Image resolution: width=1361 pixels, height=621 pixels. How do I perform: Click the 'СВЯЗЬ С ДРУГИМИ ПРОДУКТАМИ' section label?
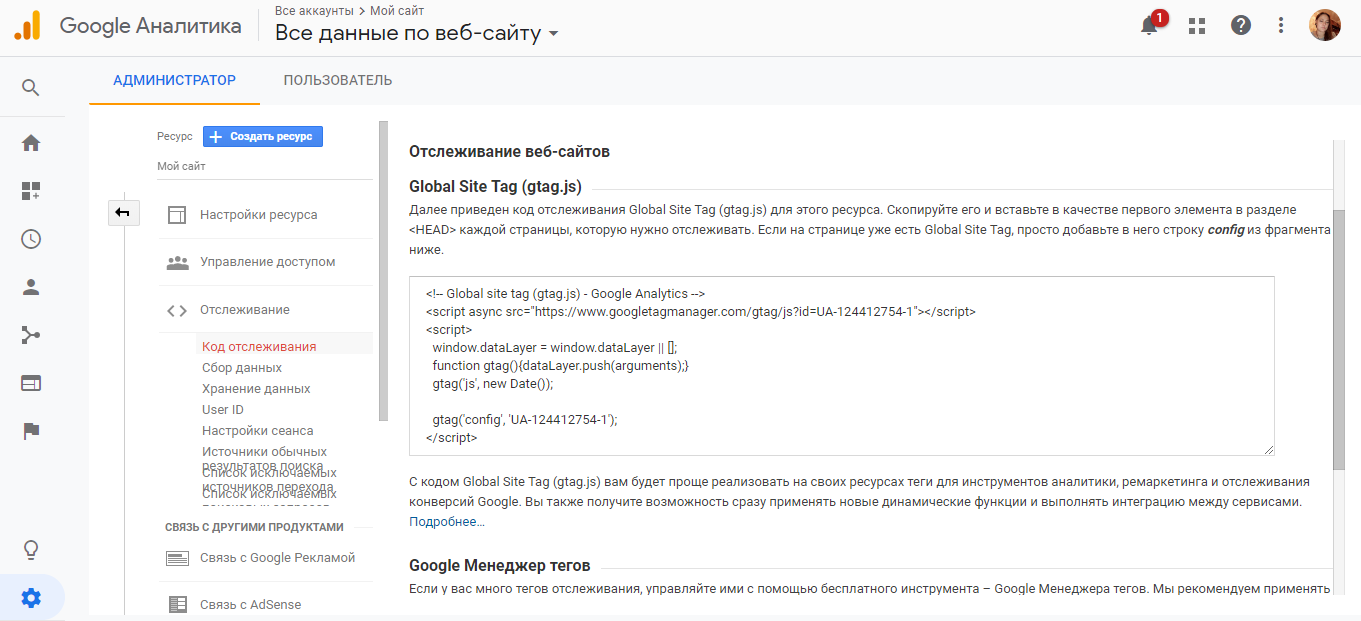254,527
